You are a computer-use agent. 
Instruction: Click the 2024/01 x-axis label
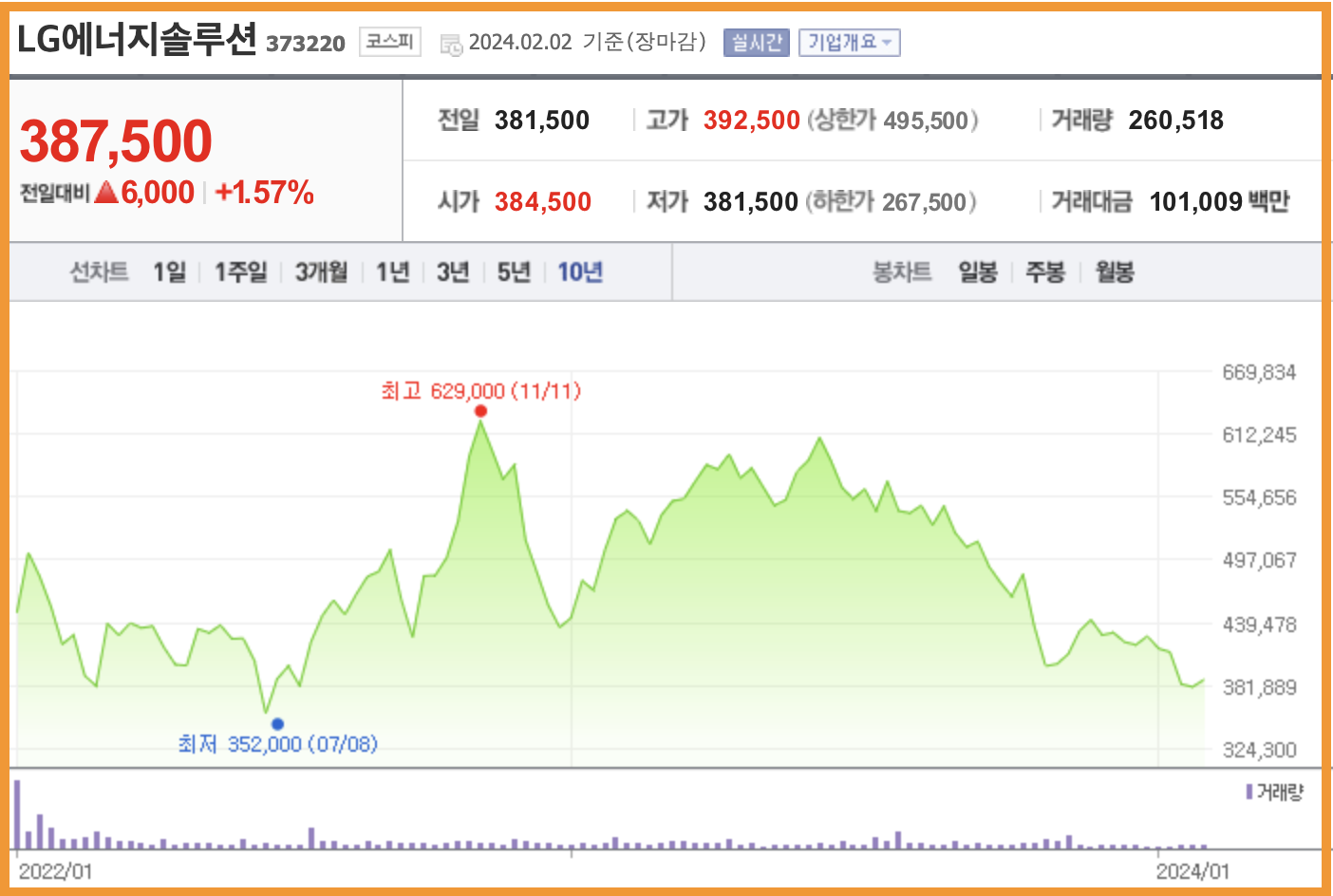tap(1192, 871)
